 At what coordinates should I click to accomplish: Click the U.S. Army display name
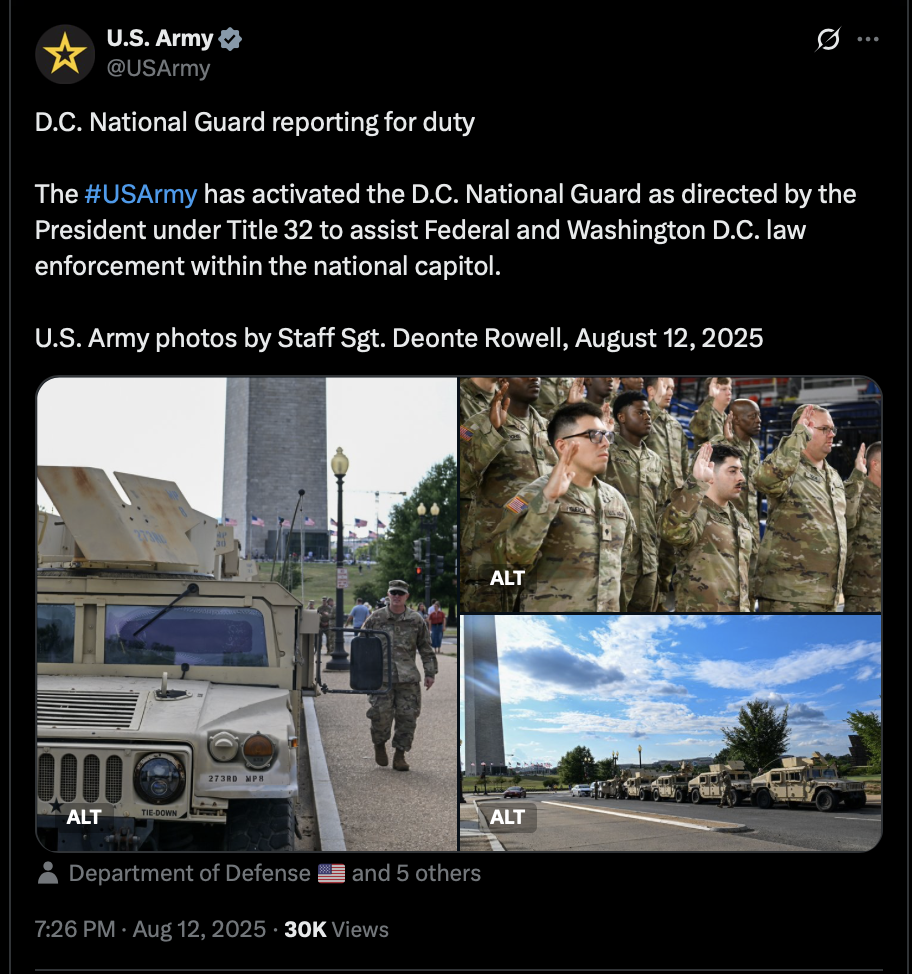(x=160, y=39)
